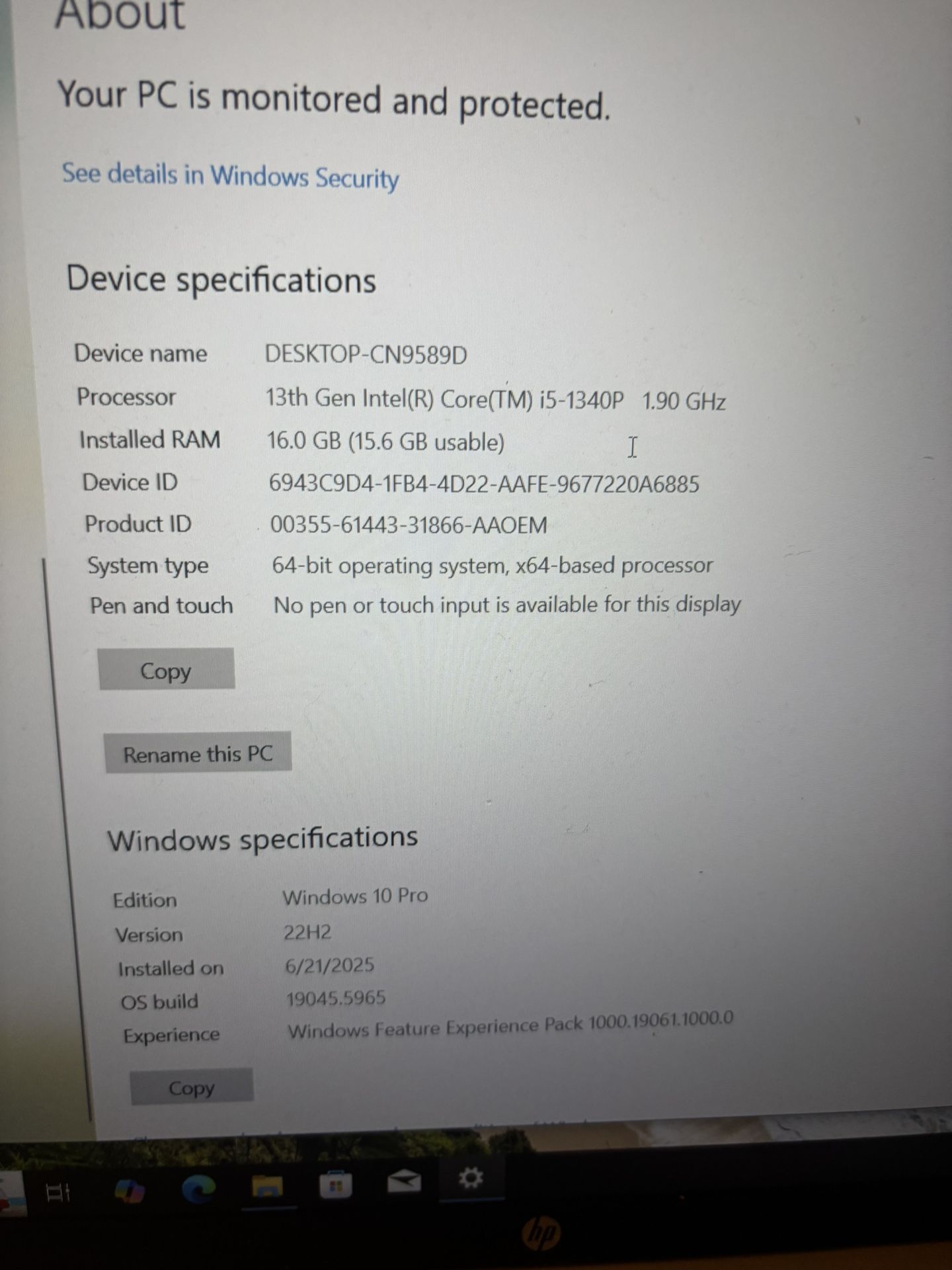The width and height of the screenshot is (952, 1270).
Task: Click the Pen and touch label
Action: click(162, 605)
